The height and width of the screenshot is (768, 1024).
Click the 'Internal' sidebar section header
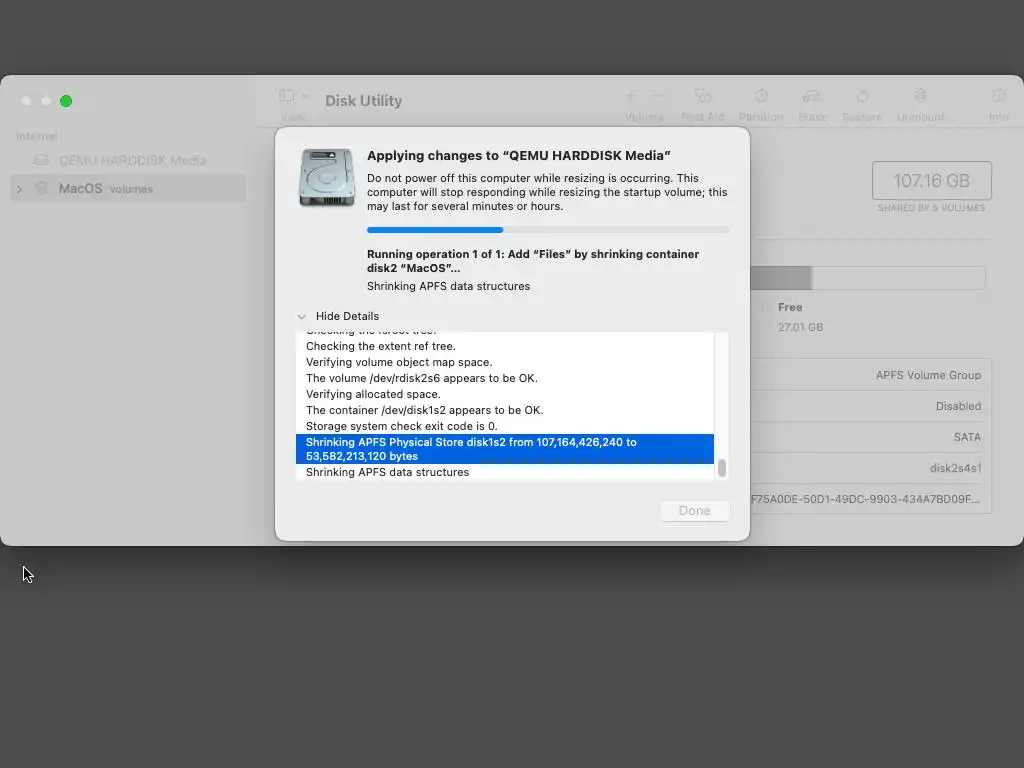click(x=37, y=136)
